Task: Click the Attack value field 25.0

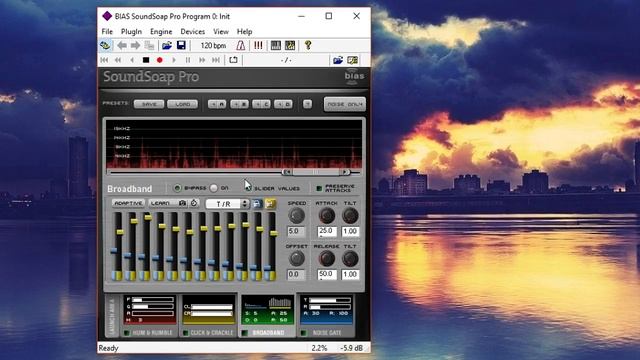Action: point(327,231)
